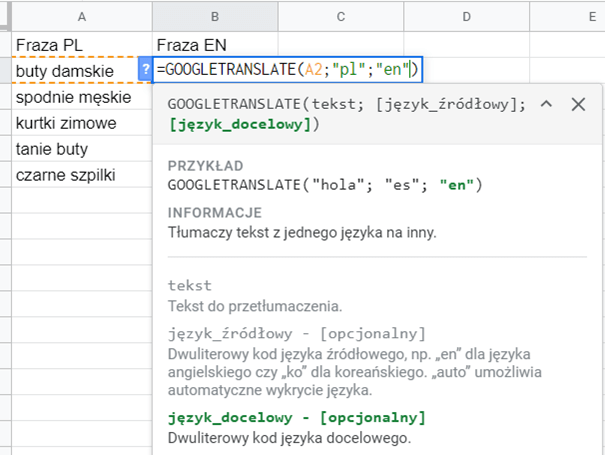
Task: Select column B header
Action: (x=215, y=16)
